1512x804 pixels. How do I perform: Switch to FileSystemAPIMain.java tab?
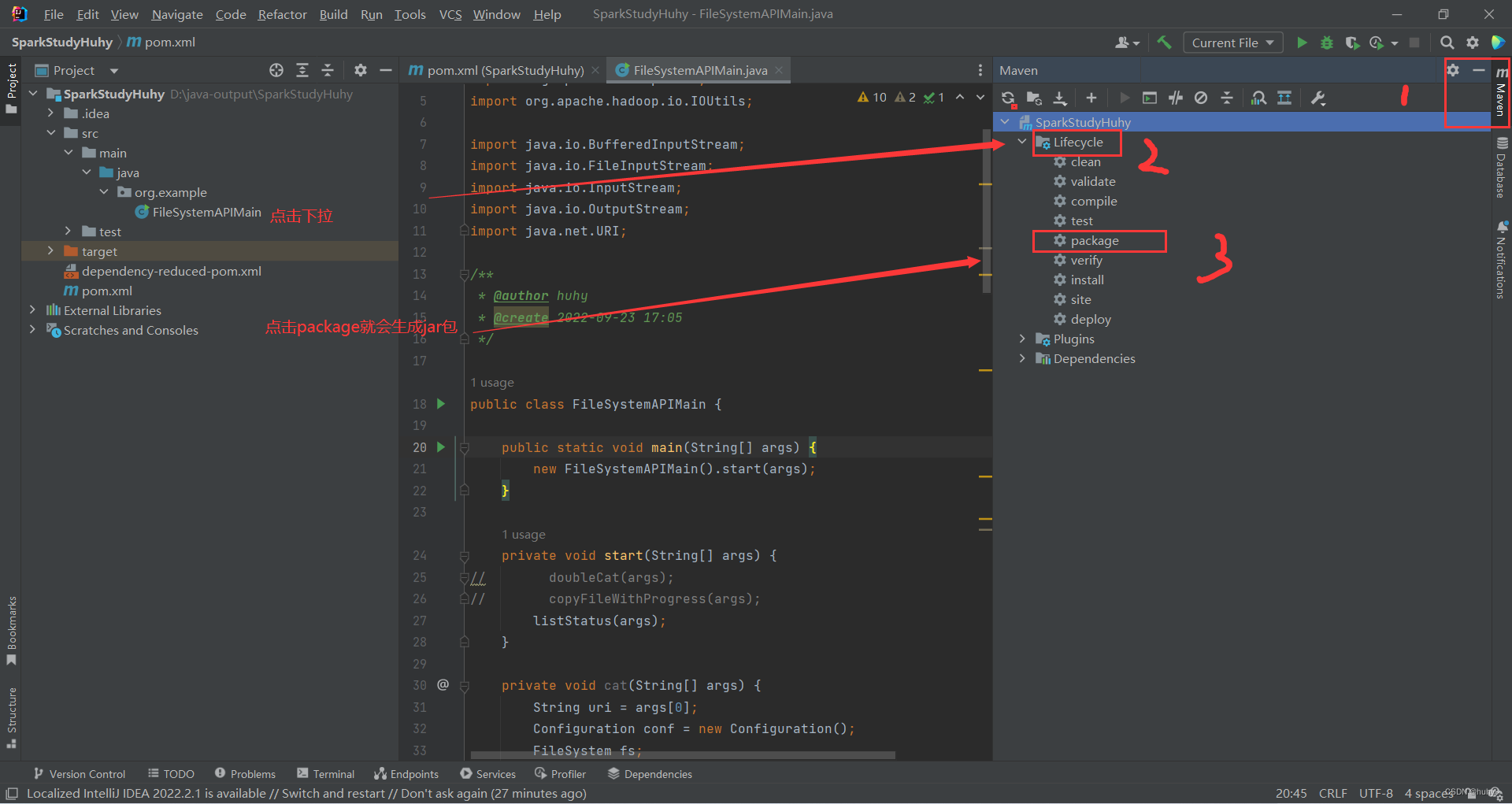pyautogui.click(x=700, y=70)
